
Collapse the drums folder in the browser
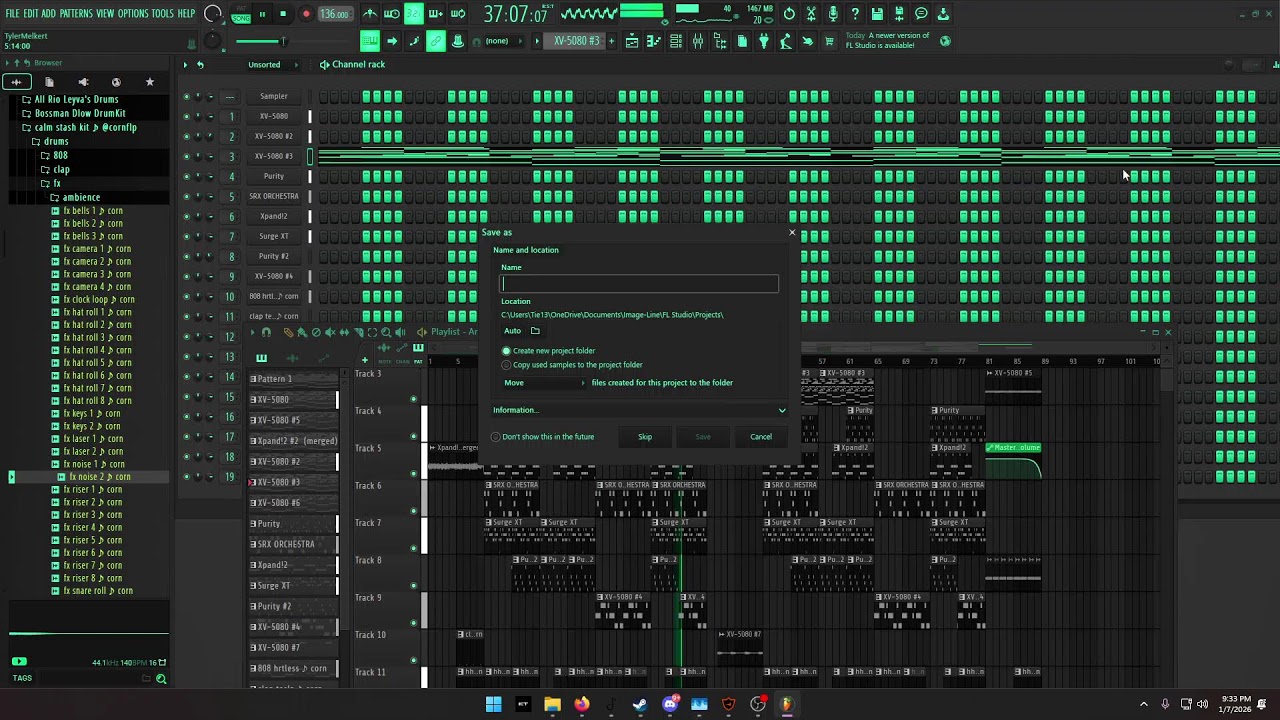[x=35, y=142]
